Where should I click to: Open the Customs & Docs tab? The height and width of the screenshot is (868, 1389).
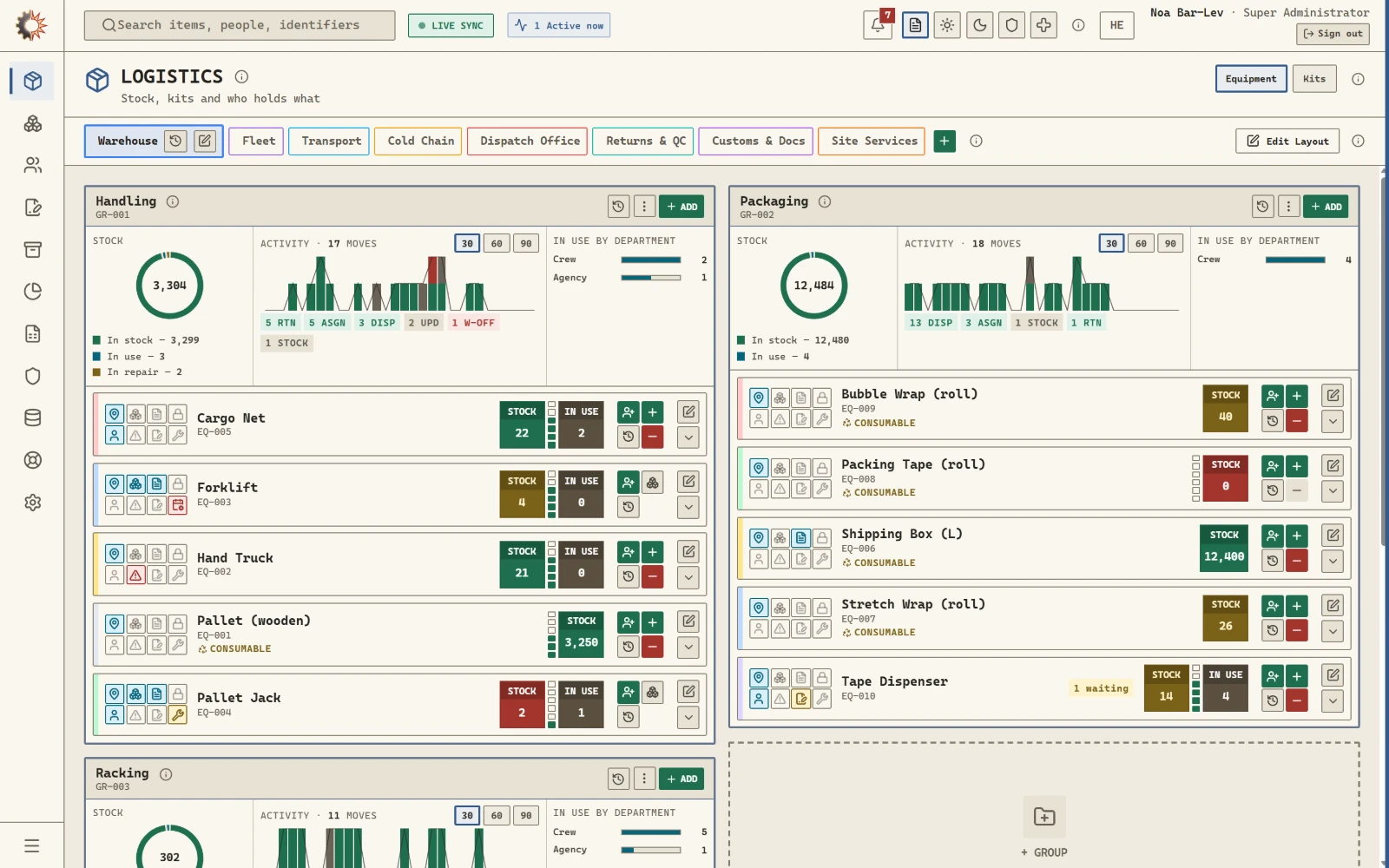click(756, 141)
